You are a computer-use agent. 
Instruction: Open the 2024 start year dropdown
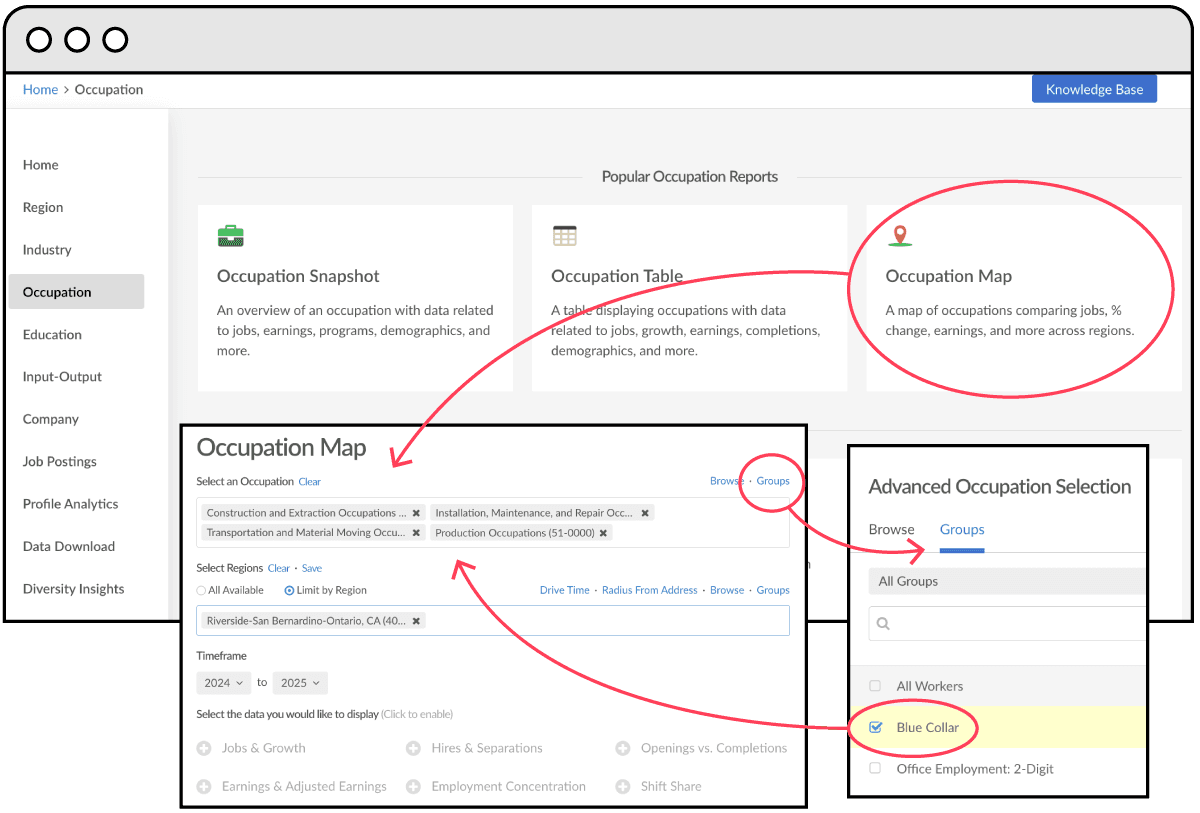coord(223,683)
